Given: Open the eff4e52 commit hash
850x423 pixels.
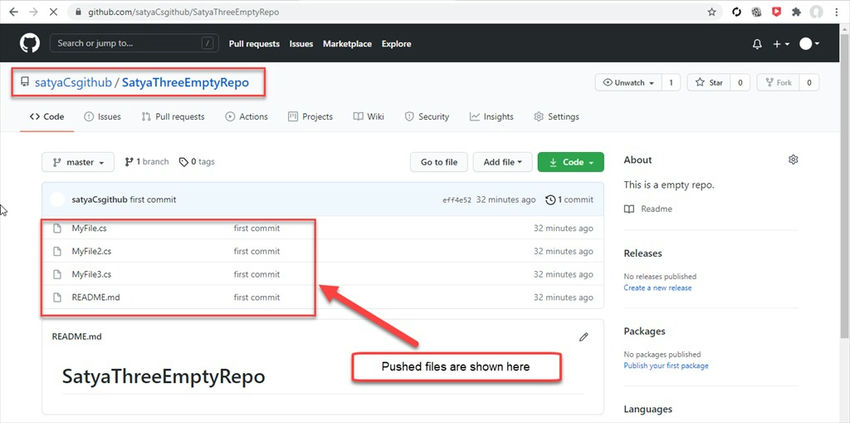Looking at the screenshot, I should (x=457, y=200).
